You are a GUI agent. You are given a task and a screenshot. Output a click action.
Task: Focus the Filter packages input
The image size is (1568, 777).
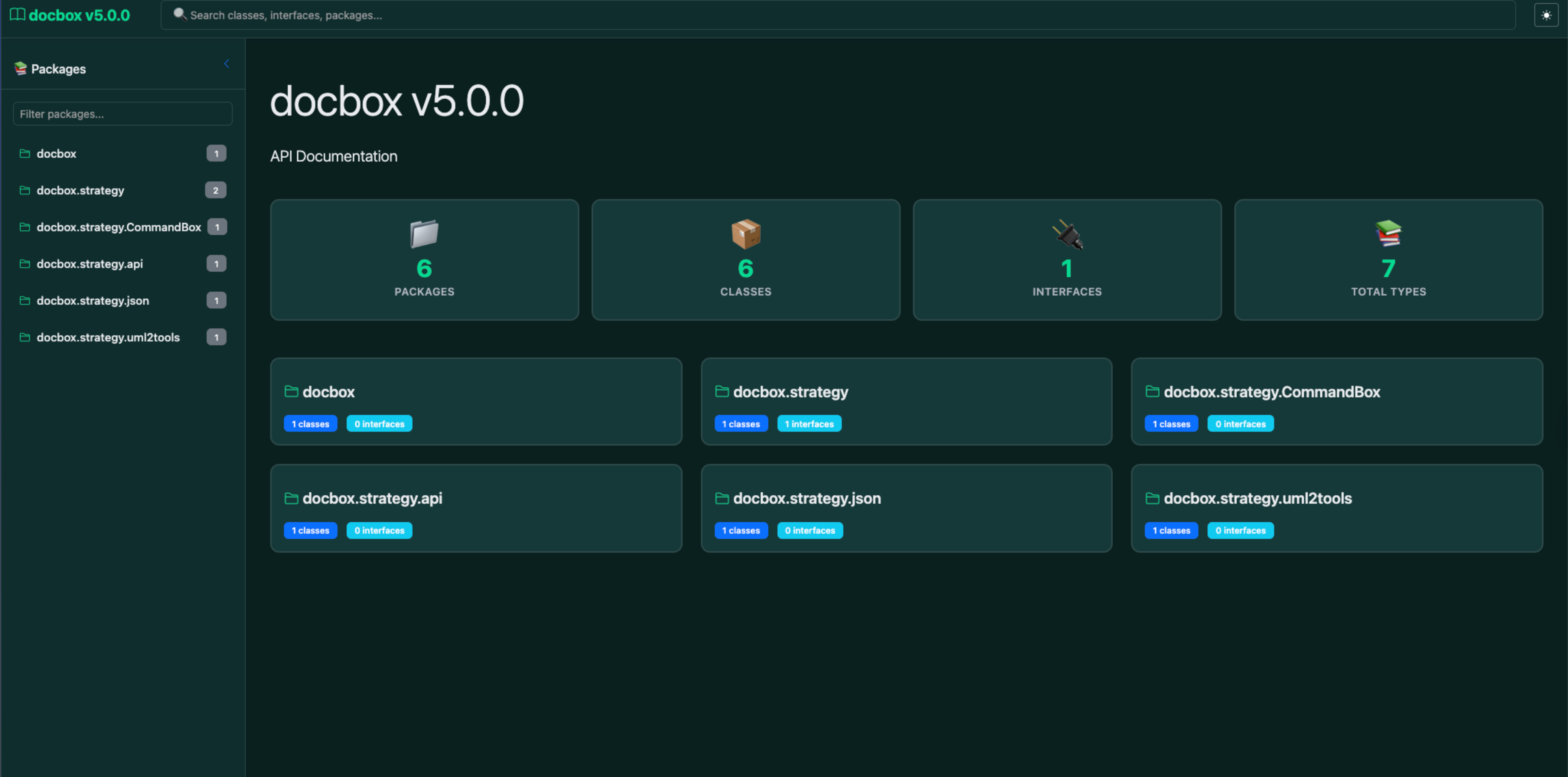(x=122, y=114)
